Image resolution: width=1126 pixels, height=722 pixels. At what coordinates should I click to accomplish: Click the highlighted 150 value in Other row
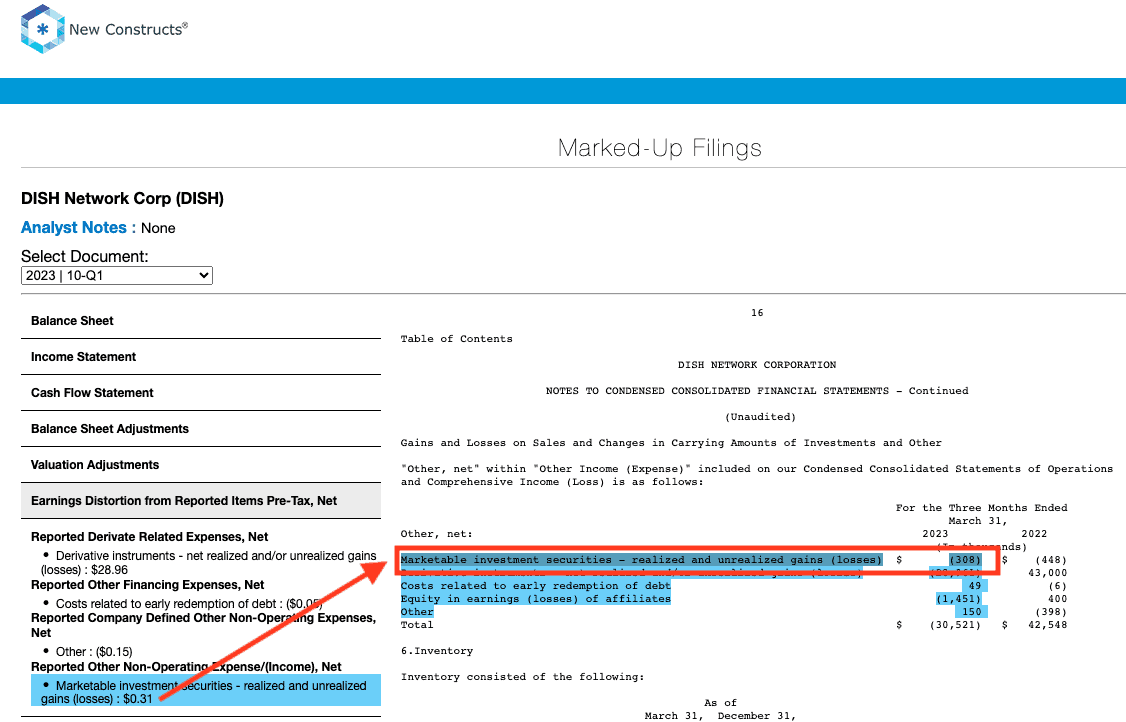click(972, 612)
